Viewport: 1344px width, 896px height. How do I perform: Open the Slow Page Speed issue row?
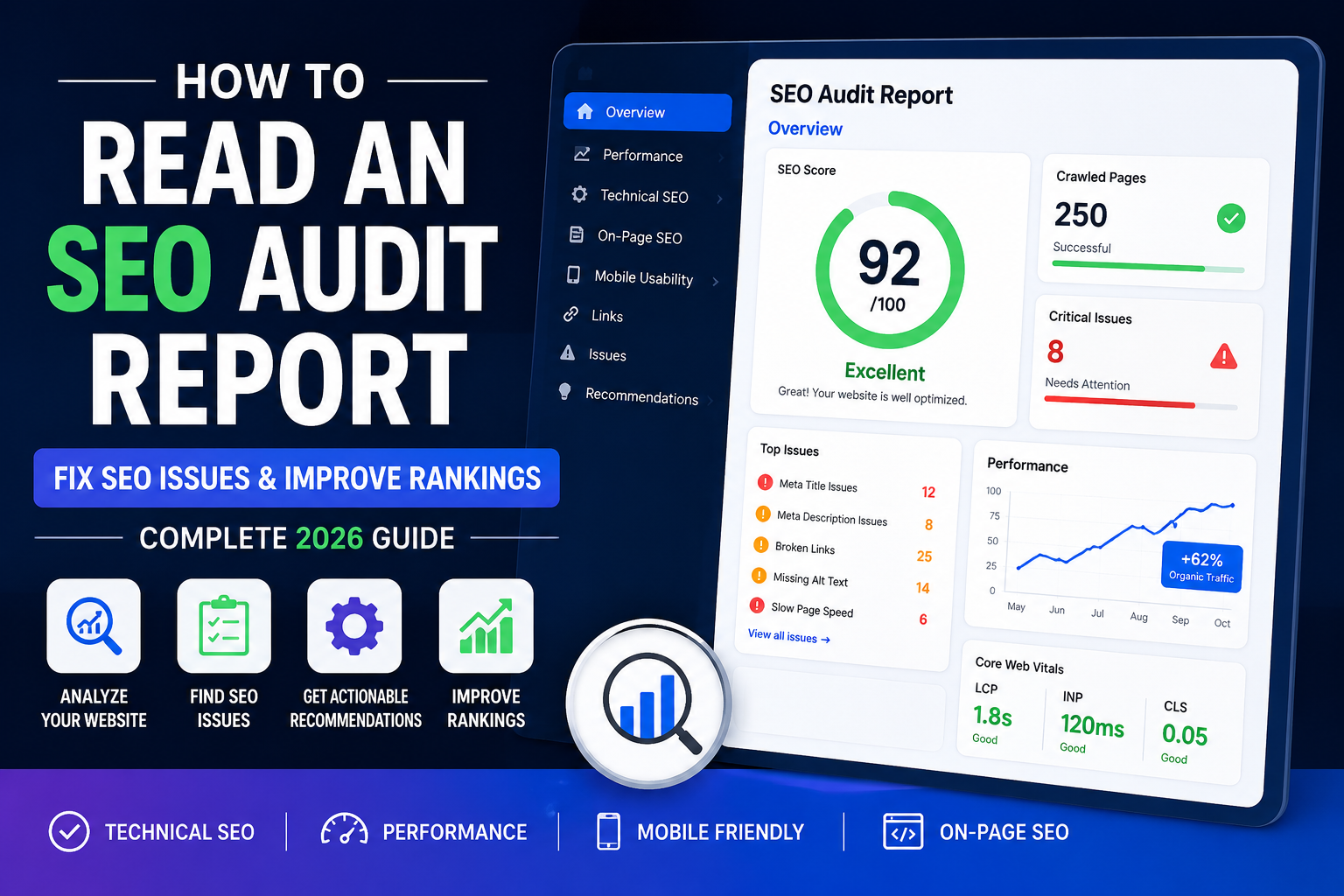point(838,612)
